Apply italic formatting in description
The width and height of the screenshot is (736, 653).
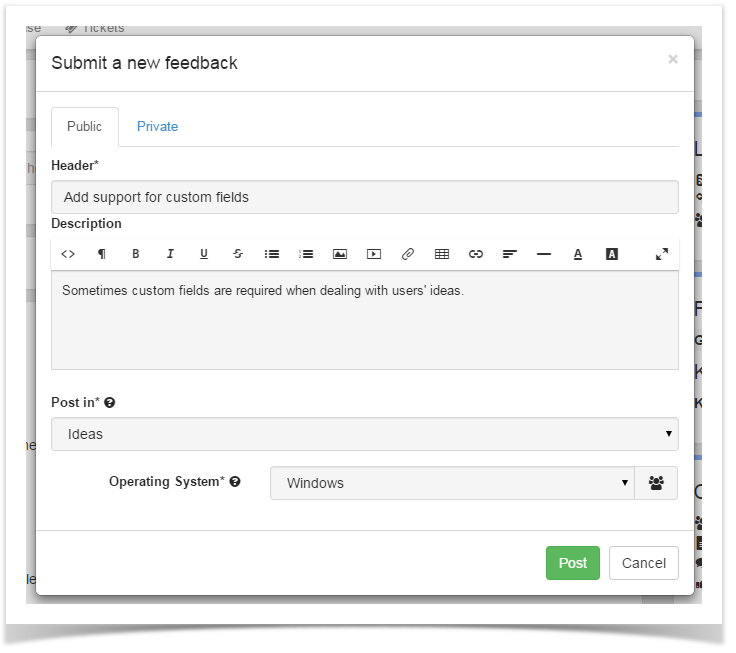(170, 254)
